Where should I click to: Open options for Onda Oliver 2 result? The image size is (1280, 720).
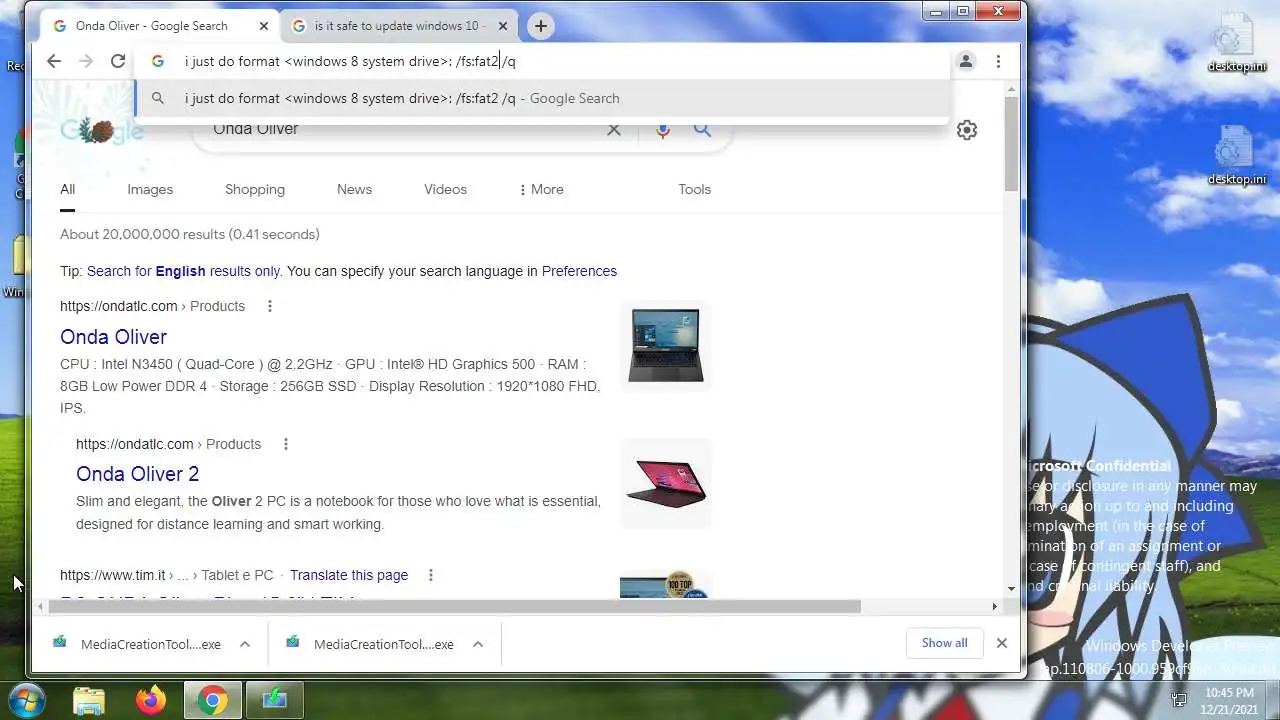point(285,444)
